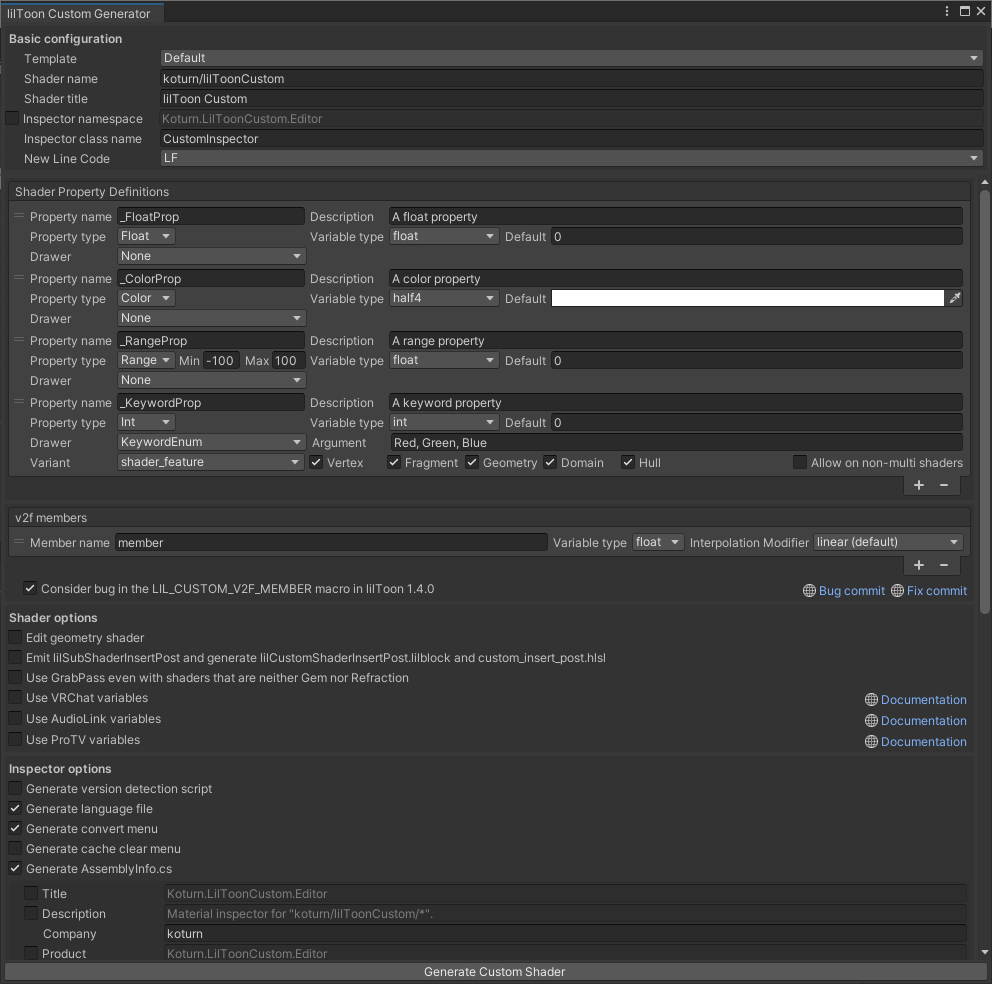The image size is (992, 984).
Task: Click the _RangeProp row drag handle
Action: click(x=19, y=340)
